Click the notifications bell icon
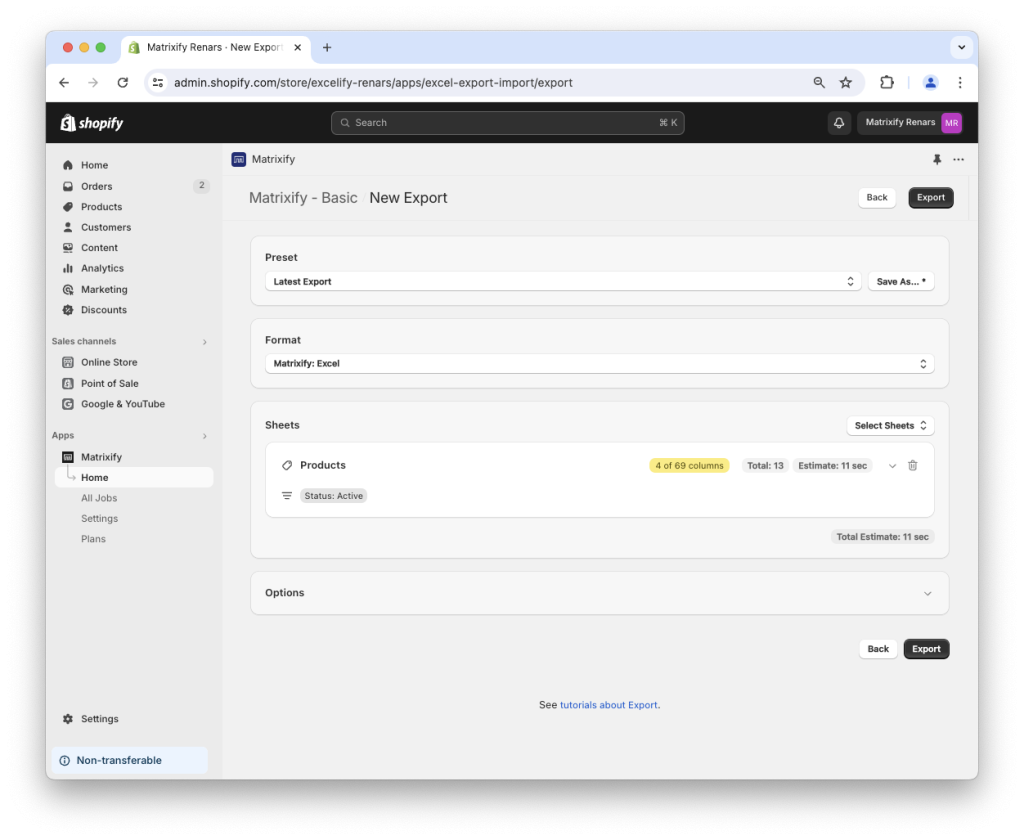The width and height of the screenshot is (1024, 840). 838,122
